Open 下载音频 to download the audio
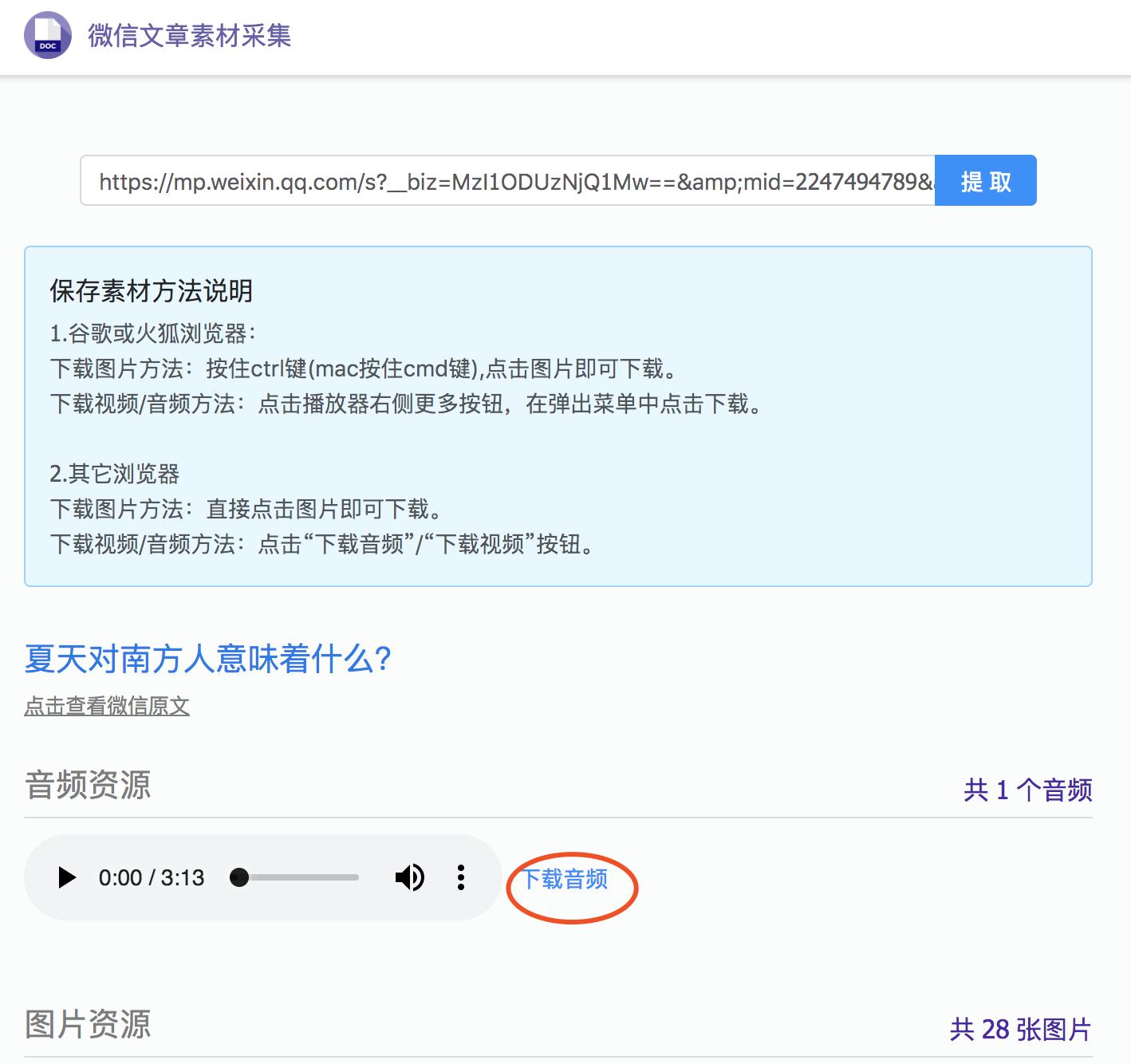This screenshot has height=1064, width=1131. tap(567, 880)
